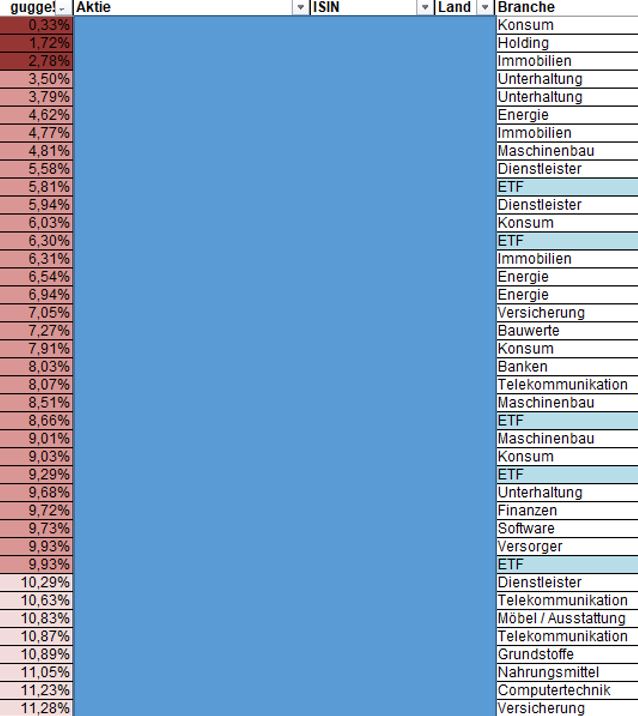Viewport: 638px width, 716px height.
Task: Select the Software cell
Action: click(x=567, y=529)
